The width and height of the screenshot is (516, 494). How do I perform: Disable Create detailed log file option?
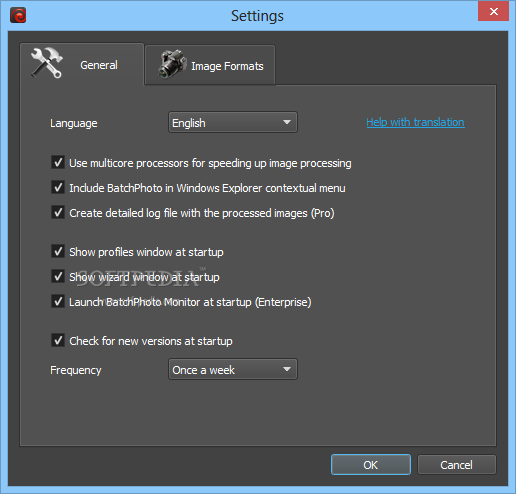tap(58, 212)
